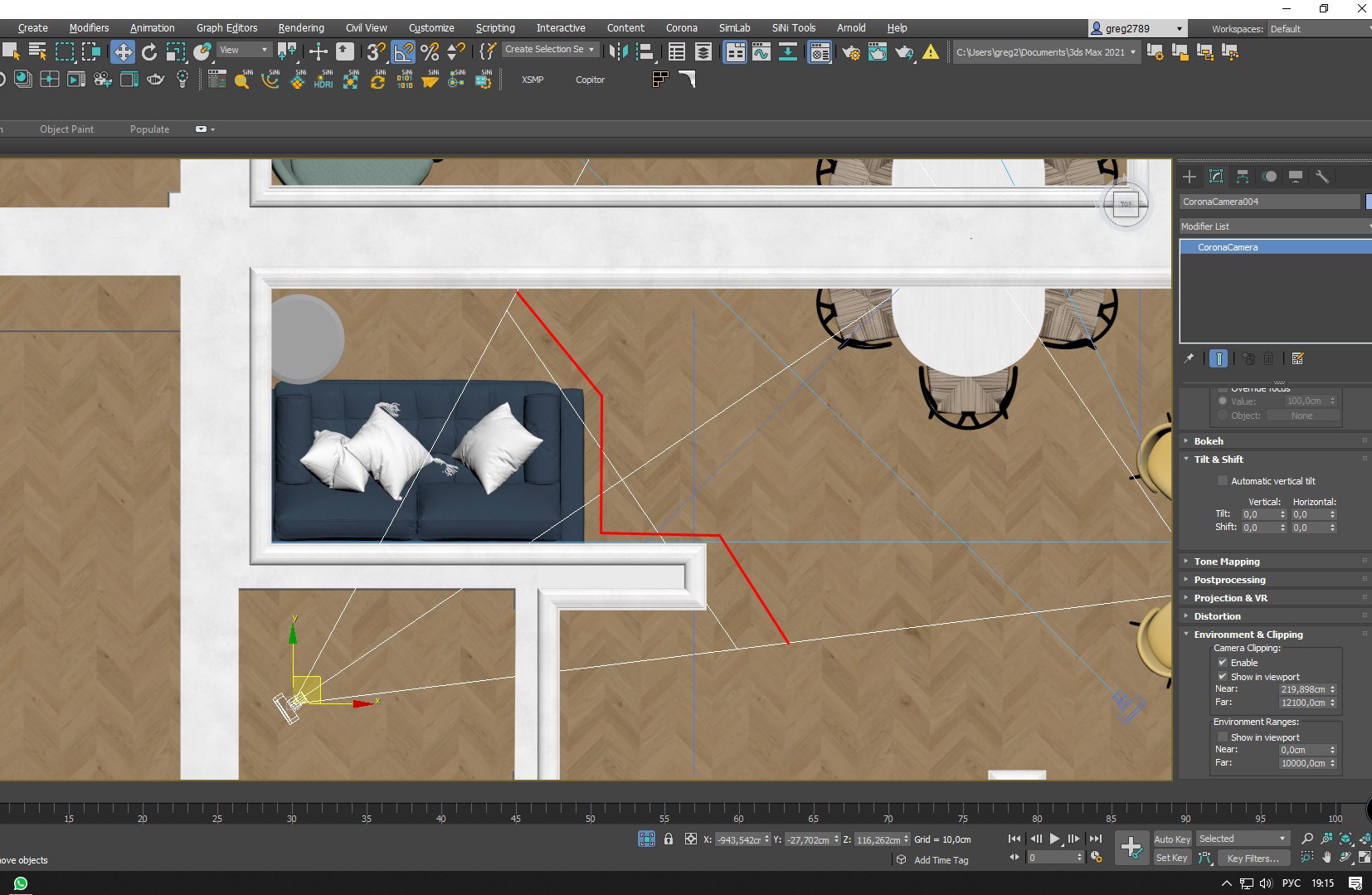Click Add Time Tag

(941, 860)
